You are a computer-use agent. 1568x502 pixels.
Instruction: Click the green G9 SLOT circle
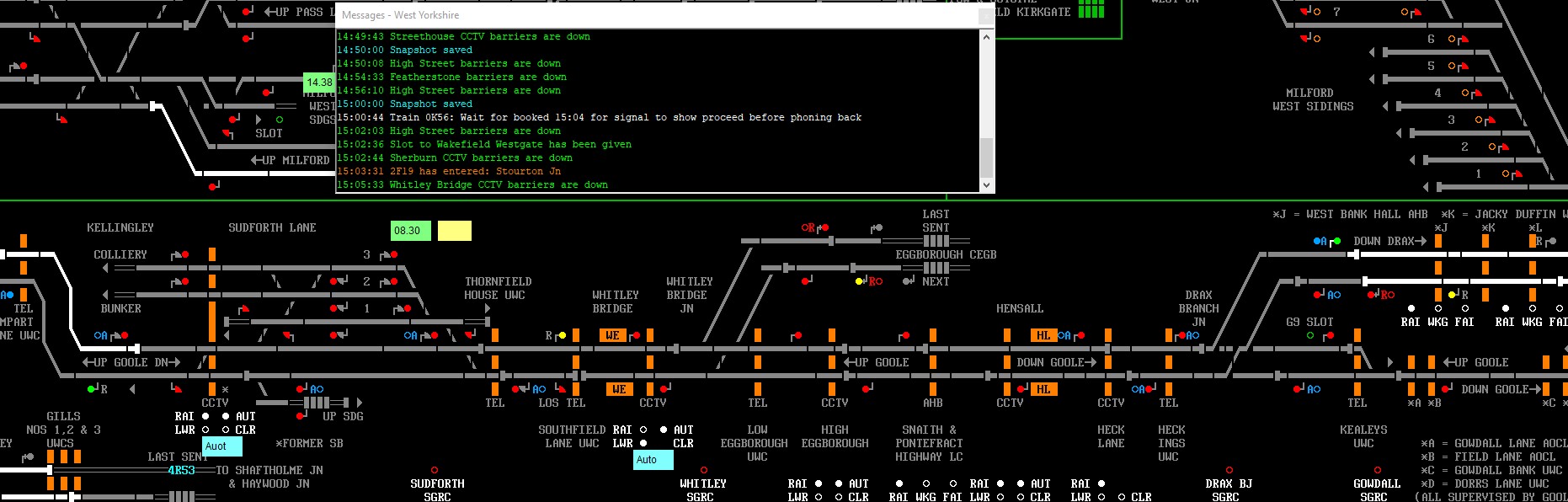tap(1310, 335)
